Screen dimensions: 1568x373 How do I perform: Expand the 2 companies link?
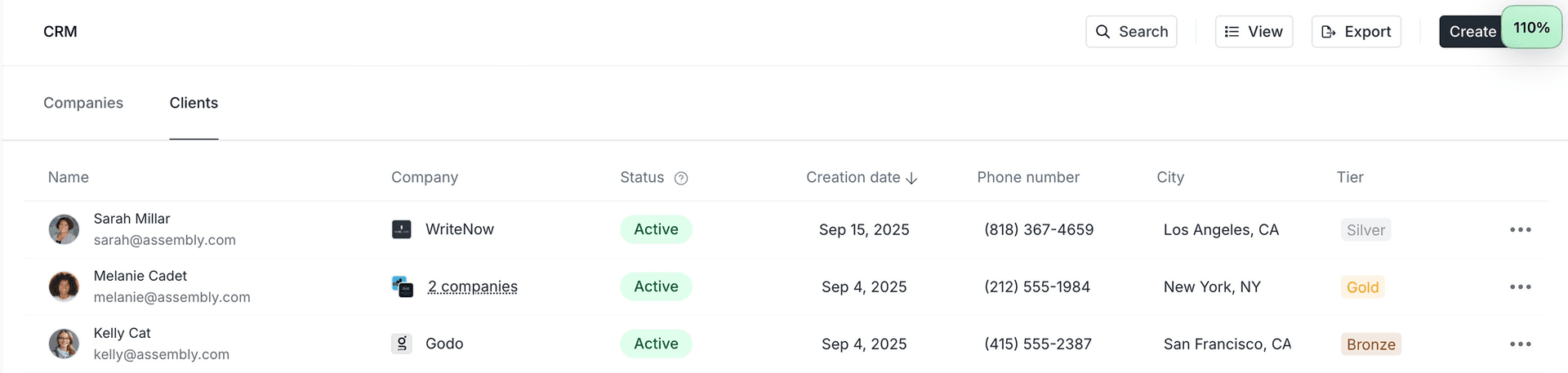click(472, 286)
